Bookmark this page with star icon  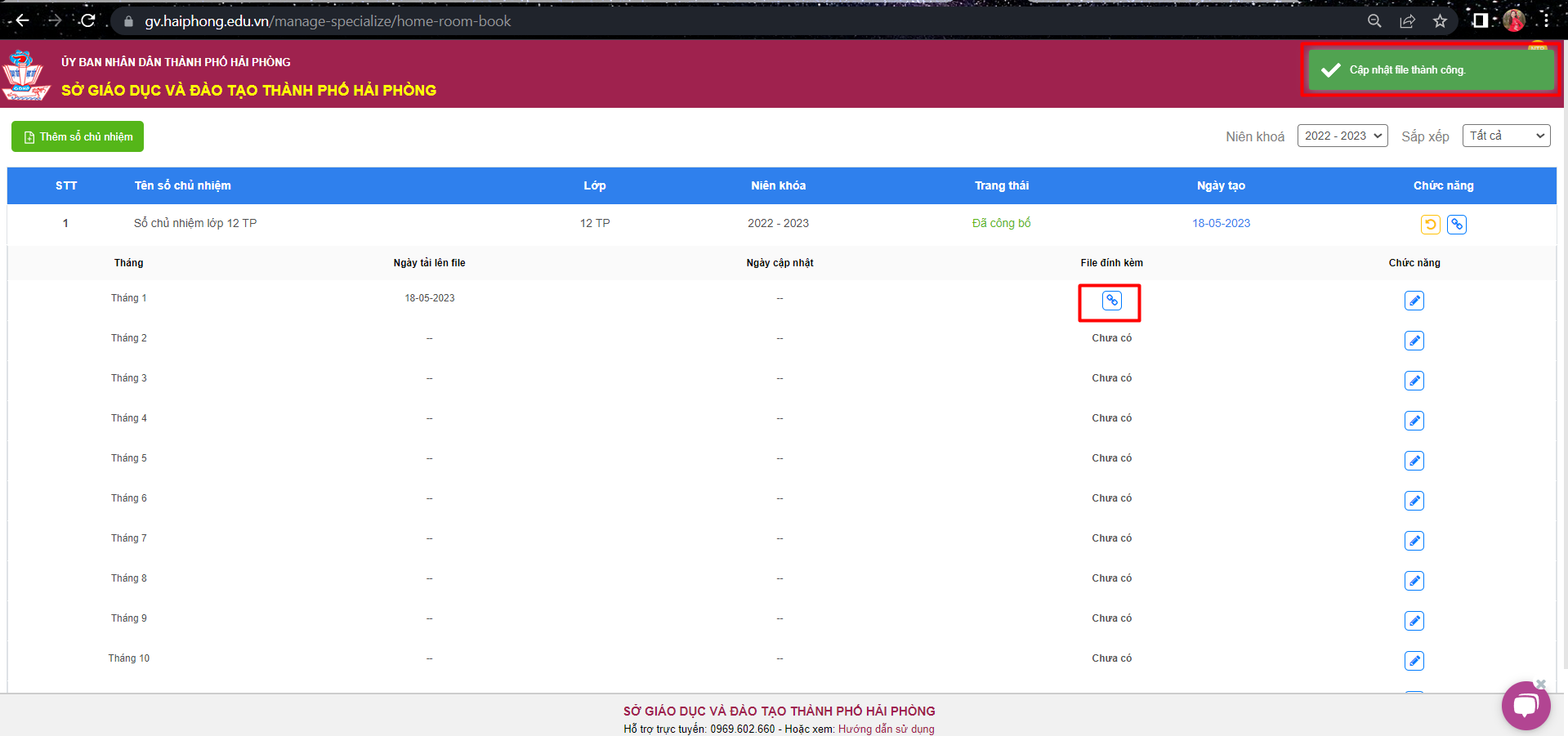[1440, 21]
